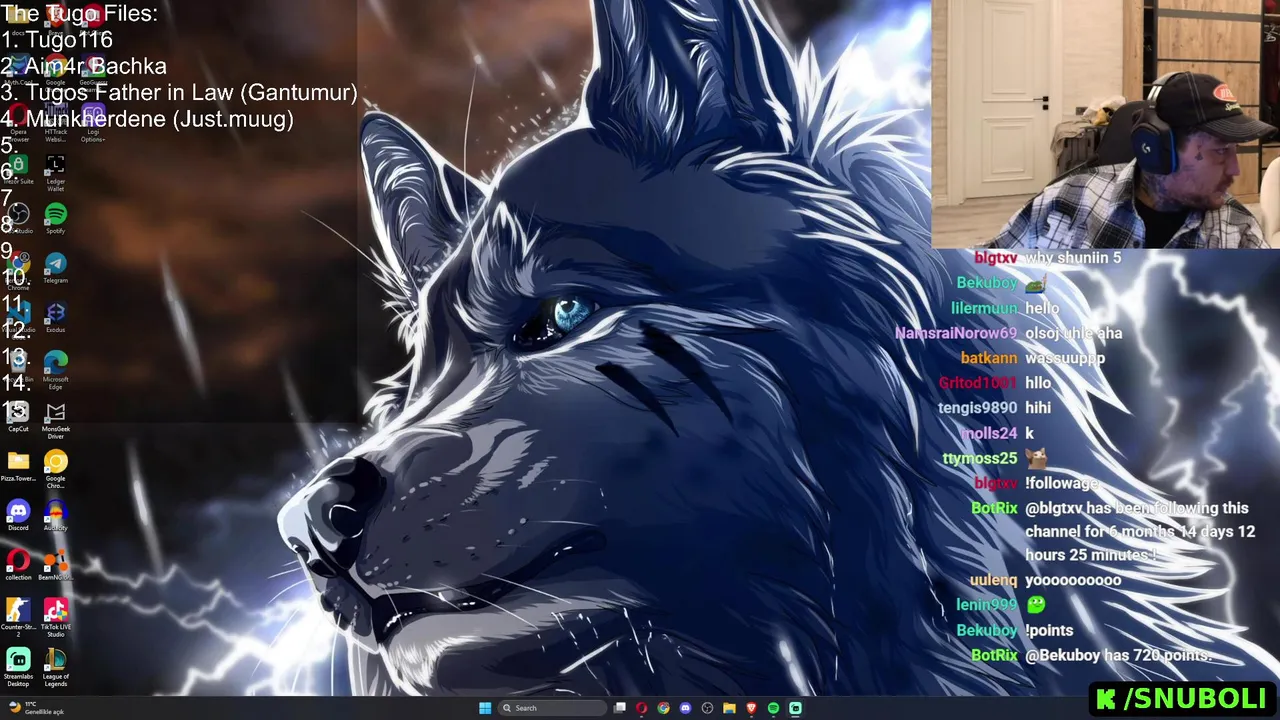
Task: Click the username 'BotRix' in the !followage reply
Action: [994, 508]
